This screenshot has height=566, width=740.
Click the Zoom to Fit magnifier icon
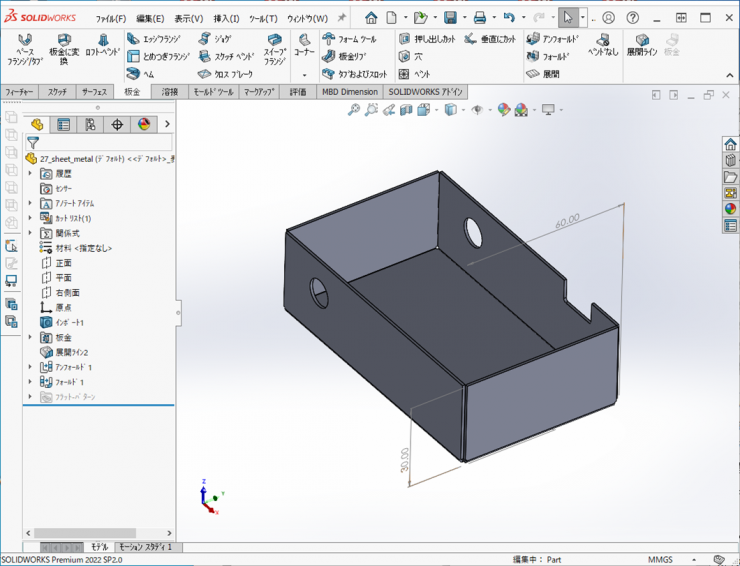point(354,110)
